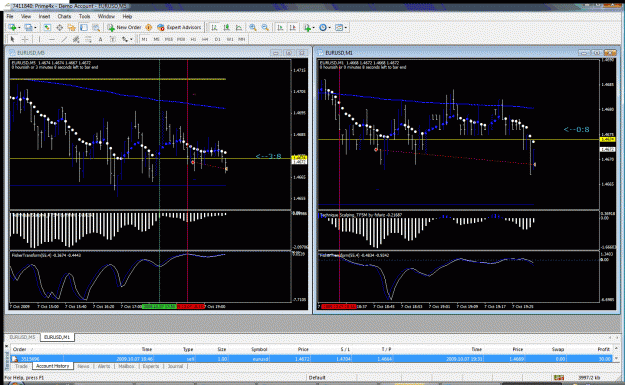This screenshot has width=625, height=385.
Task: Toggle the Expert Advisors button
Action: click(x=179, y=28)
